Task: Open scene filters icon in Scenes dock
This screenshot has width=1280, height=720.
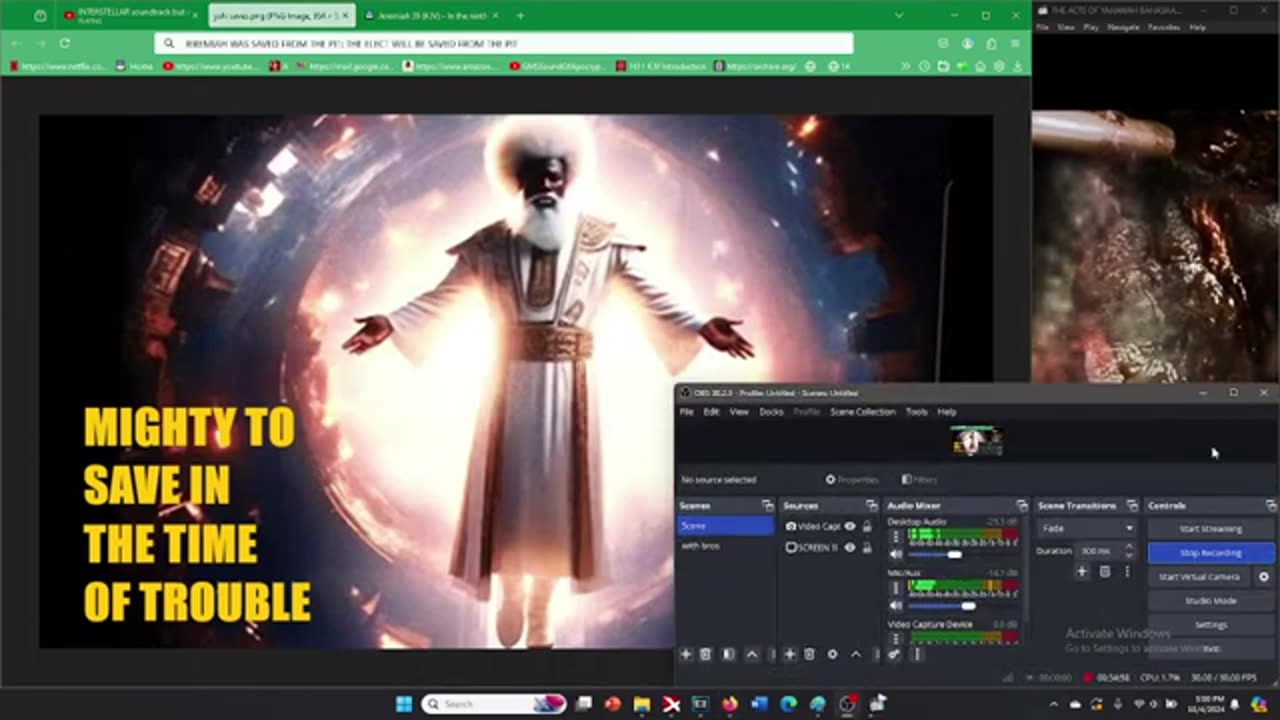Action: coord(728,654)
